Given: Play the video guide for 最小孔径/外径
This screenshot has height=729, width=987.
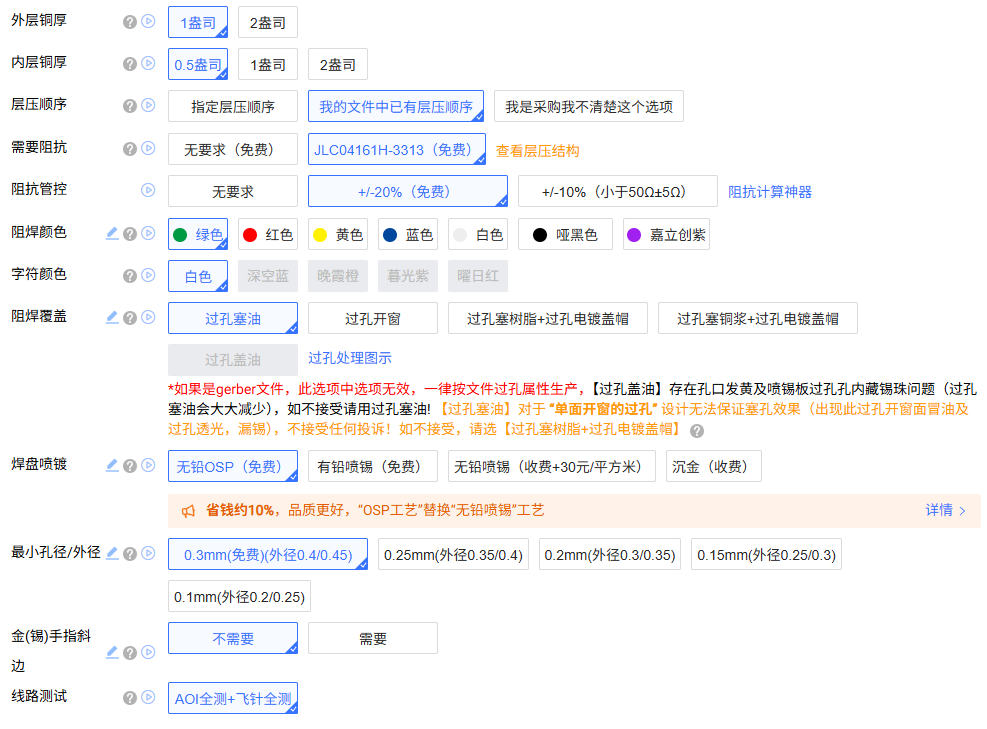Looking at the screenshot, I should point(149,553).
